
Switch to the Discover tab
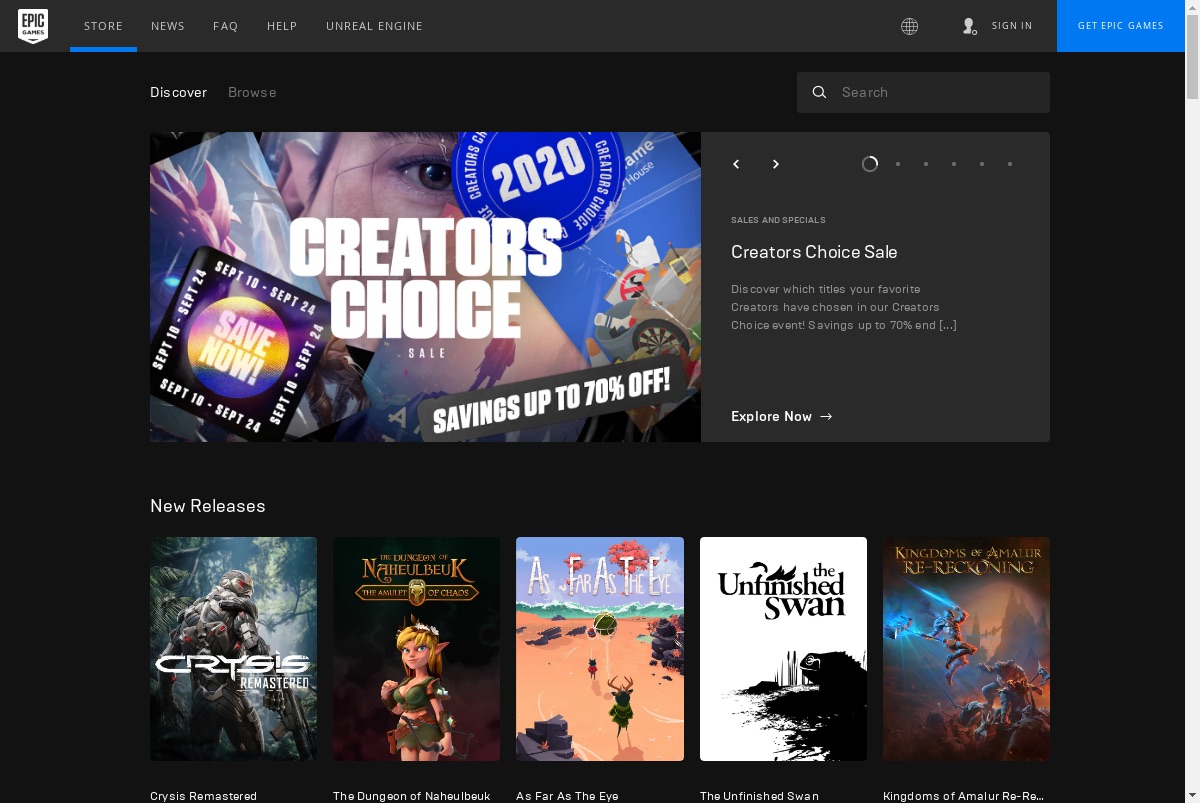[178, 92]
